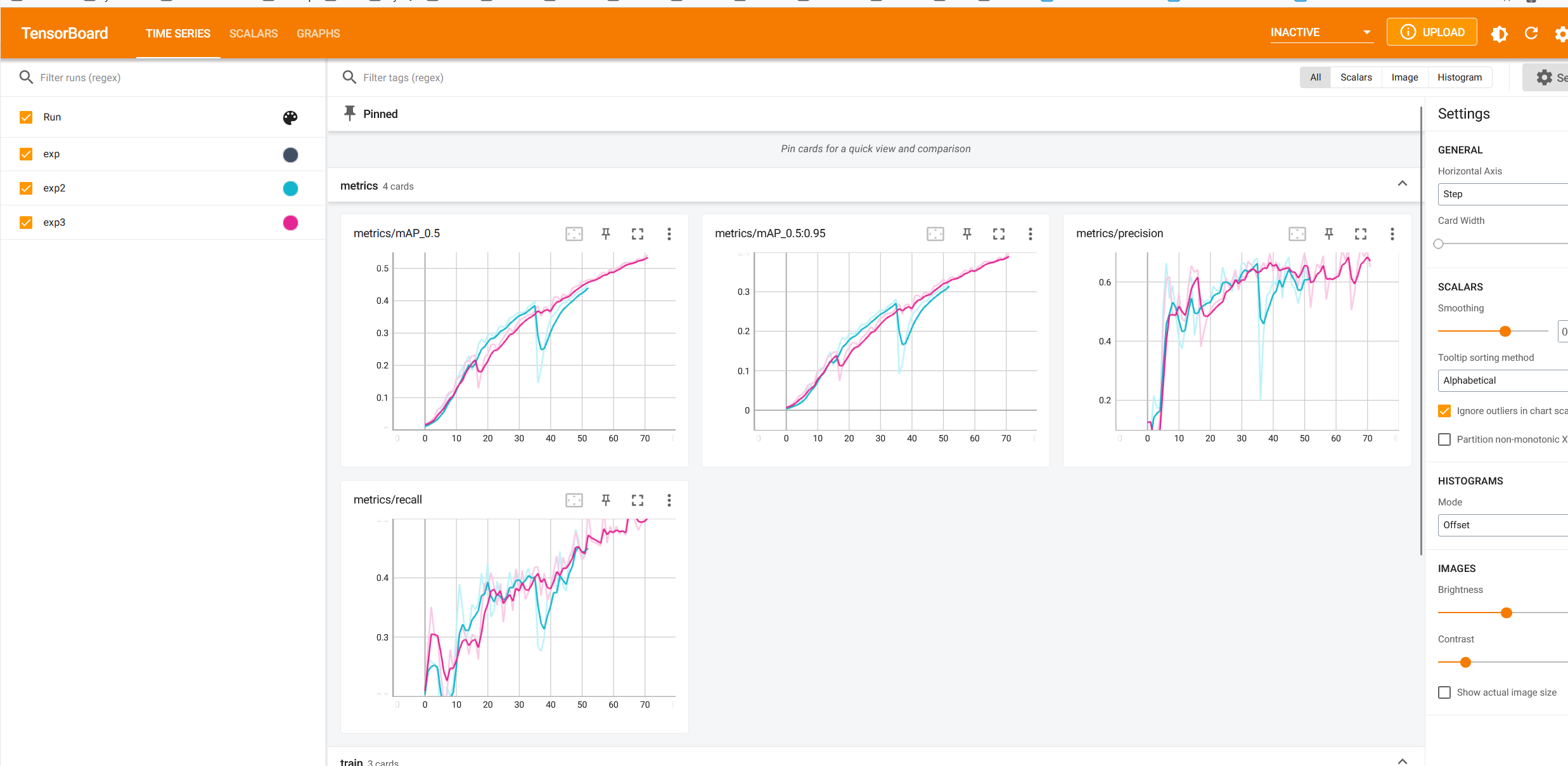Viewport: 1568px width, 766px height.
Task: Expand metrics/mAP_0.5:0.95 chart to full size
Action: pyautogui.click(x=998, y=234)
